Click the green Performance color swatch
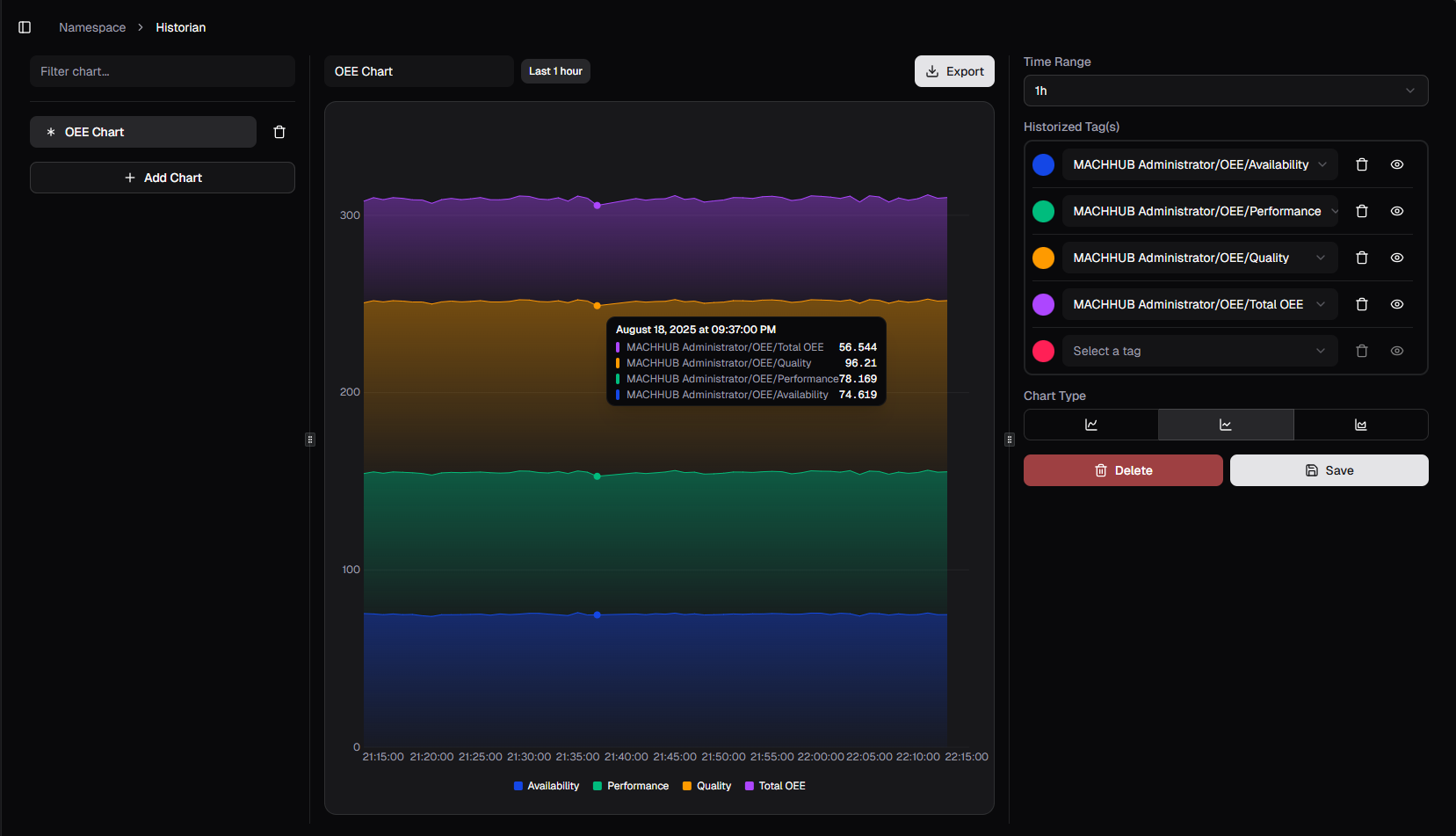1456x836 pixels. click(x=1043, y=211)
